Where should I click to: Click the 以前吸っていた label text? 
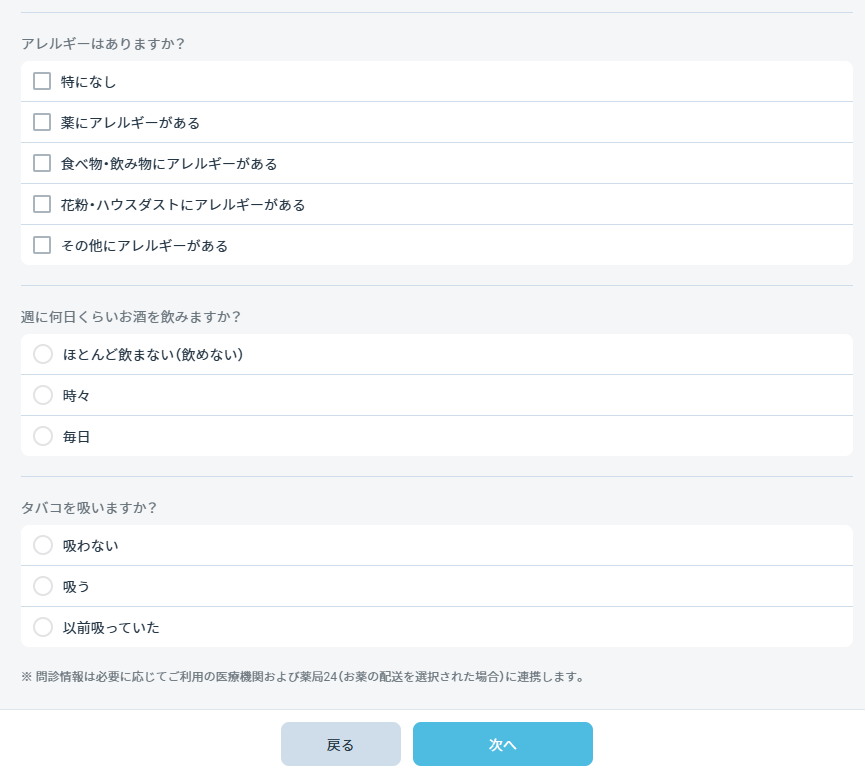point(111,628)
